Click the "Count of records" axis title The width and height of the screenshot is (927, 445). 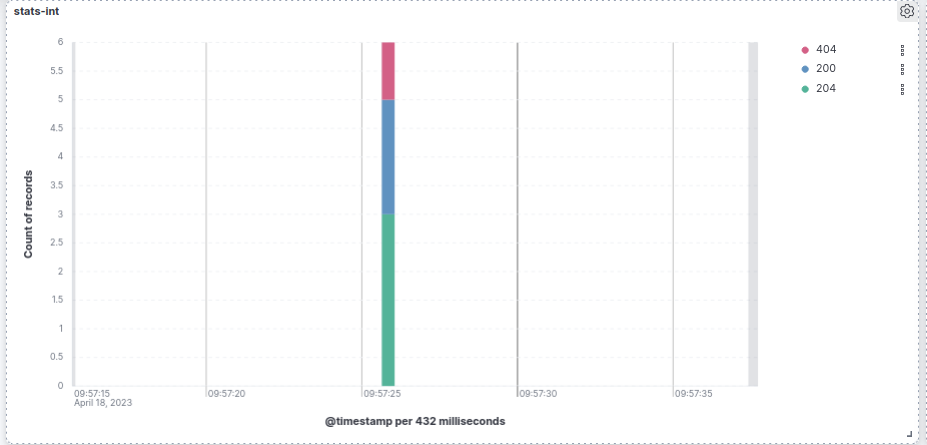[x=28, y=213]
